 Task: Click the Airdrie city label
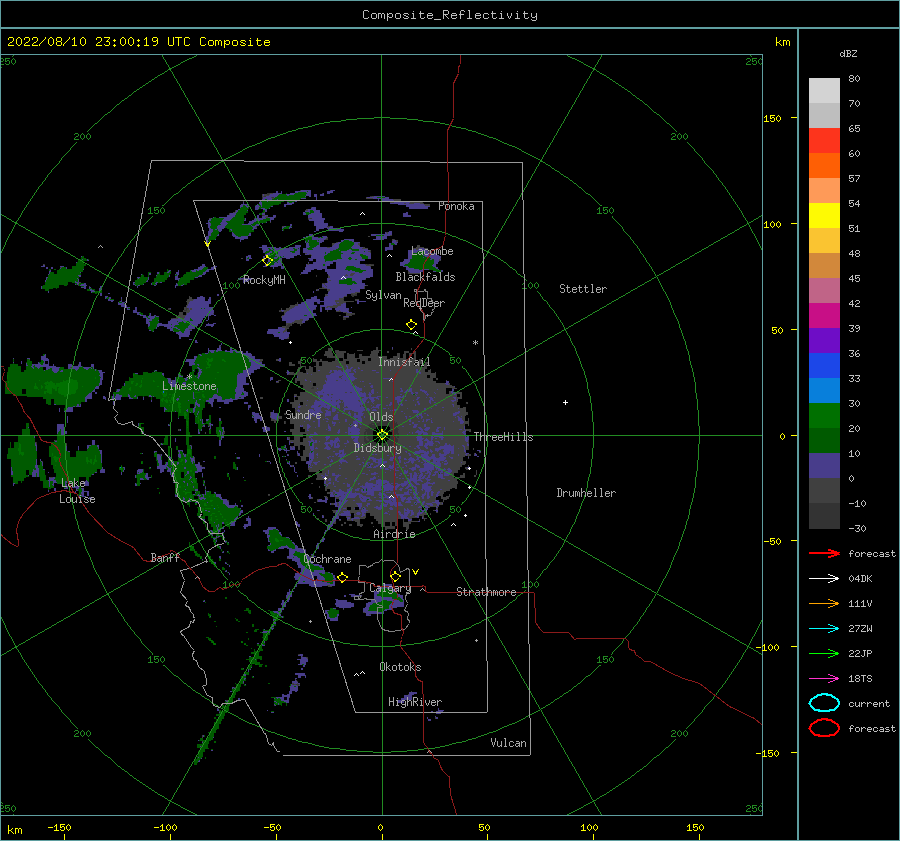tap(394, 534)
